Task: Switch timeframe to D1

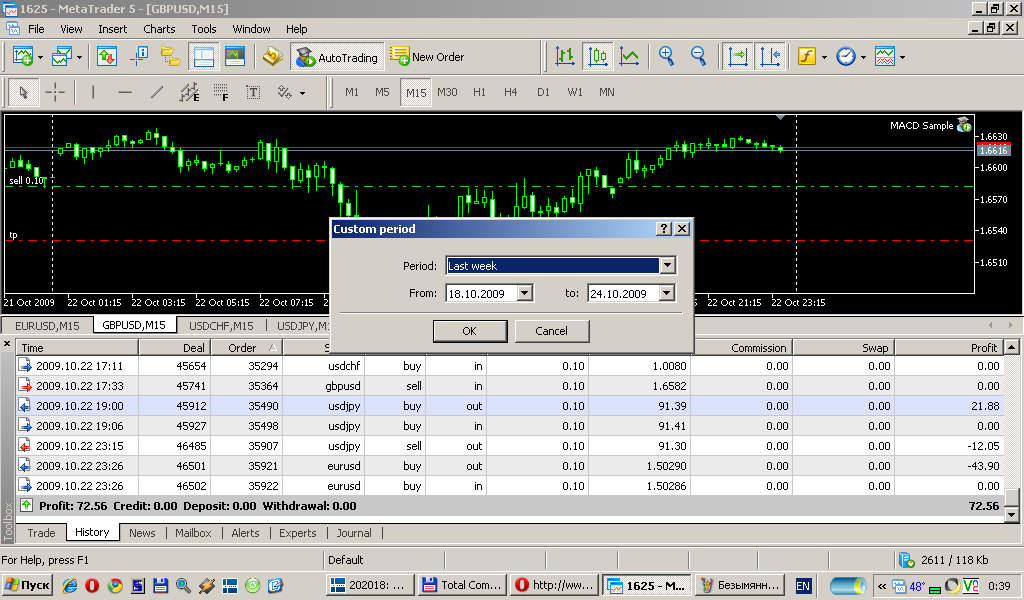Action: click(x=543, y=93)
